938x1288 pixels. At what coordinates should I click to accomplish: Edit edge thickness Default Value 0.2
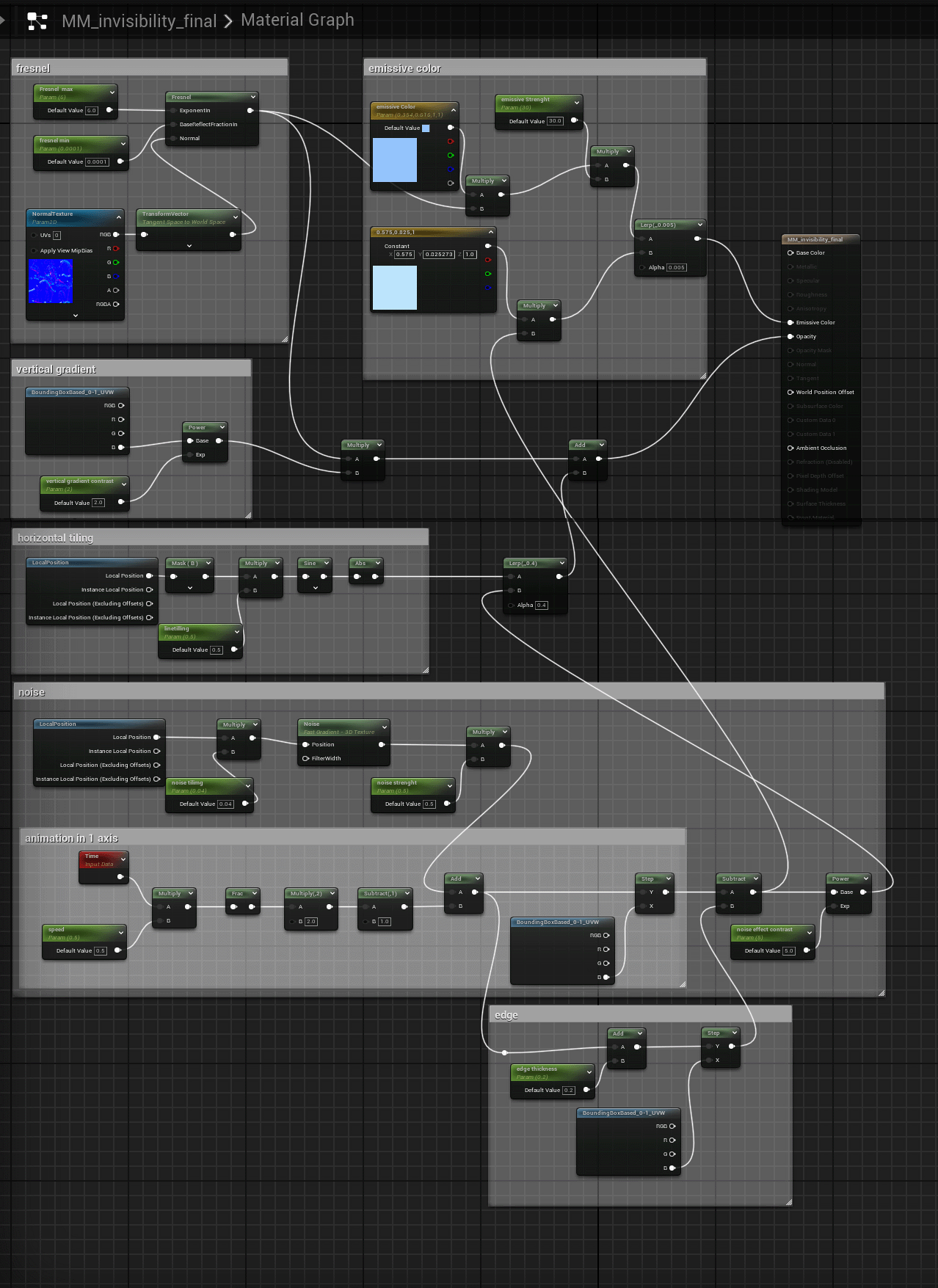click(x=569, y=1091)
